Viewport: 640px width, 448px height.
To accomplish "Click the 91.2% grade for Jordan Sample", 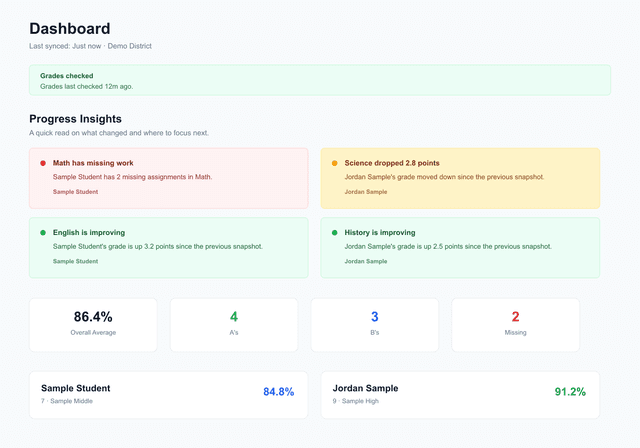I will tap(570, 392).
